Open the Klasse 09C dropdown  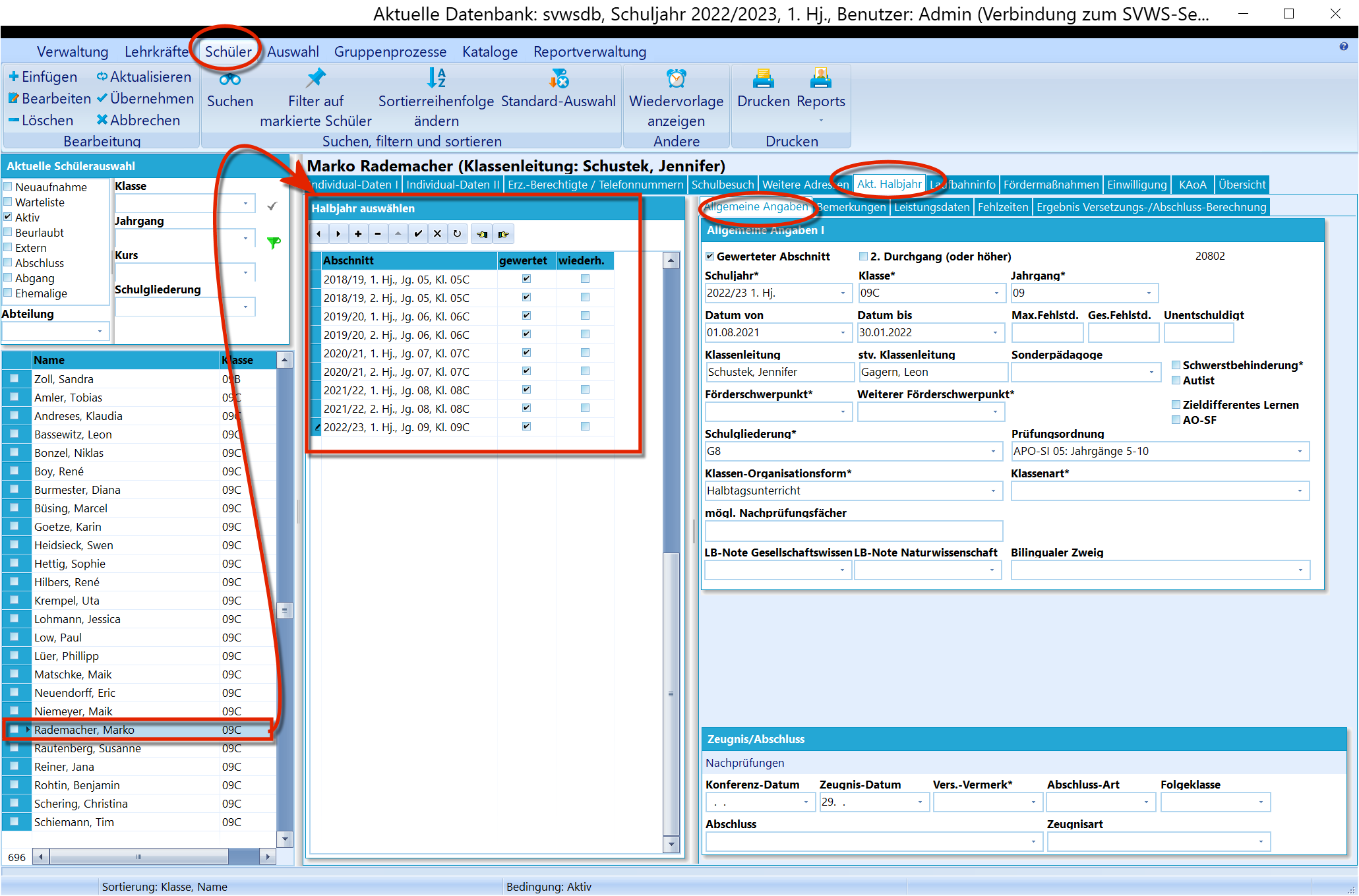coord(996,293)
